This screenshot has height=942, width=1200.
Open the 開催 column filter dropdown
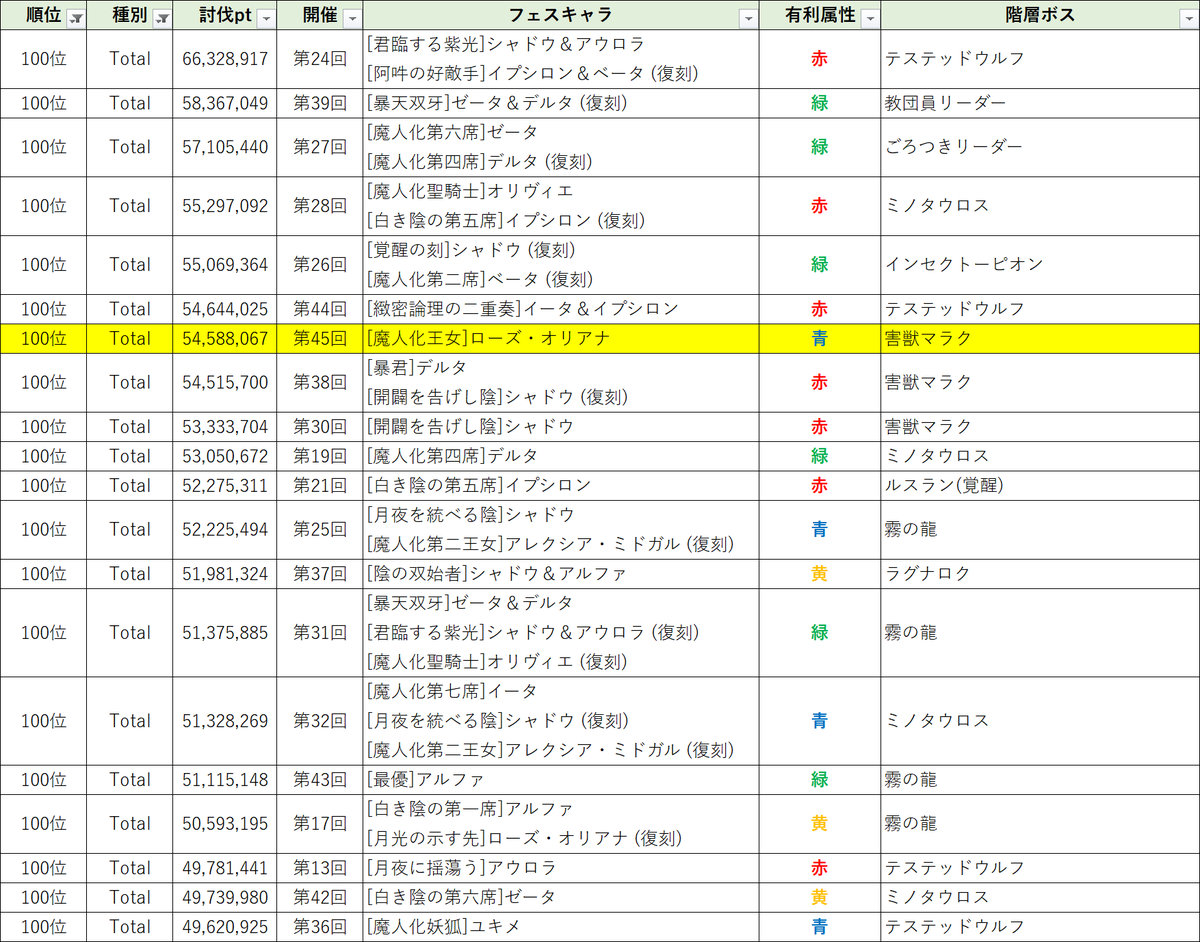[351, 18]
